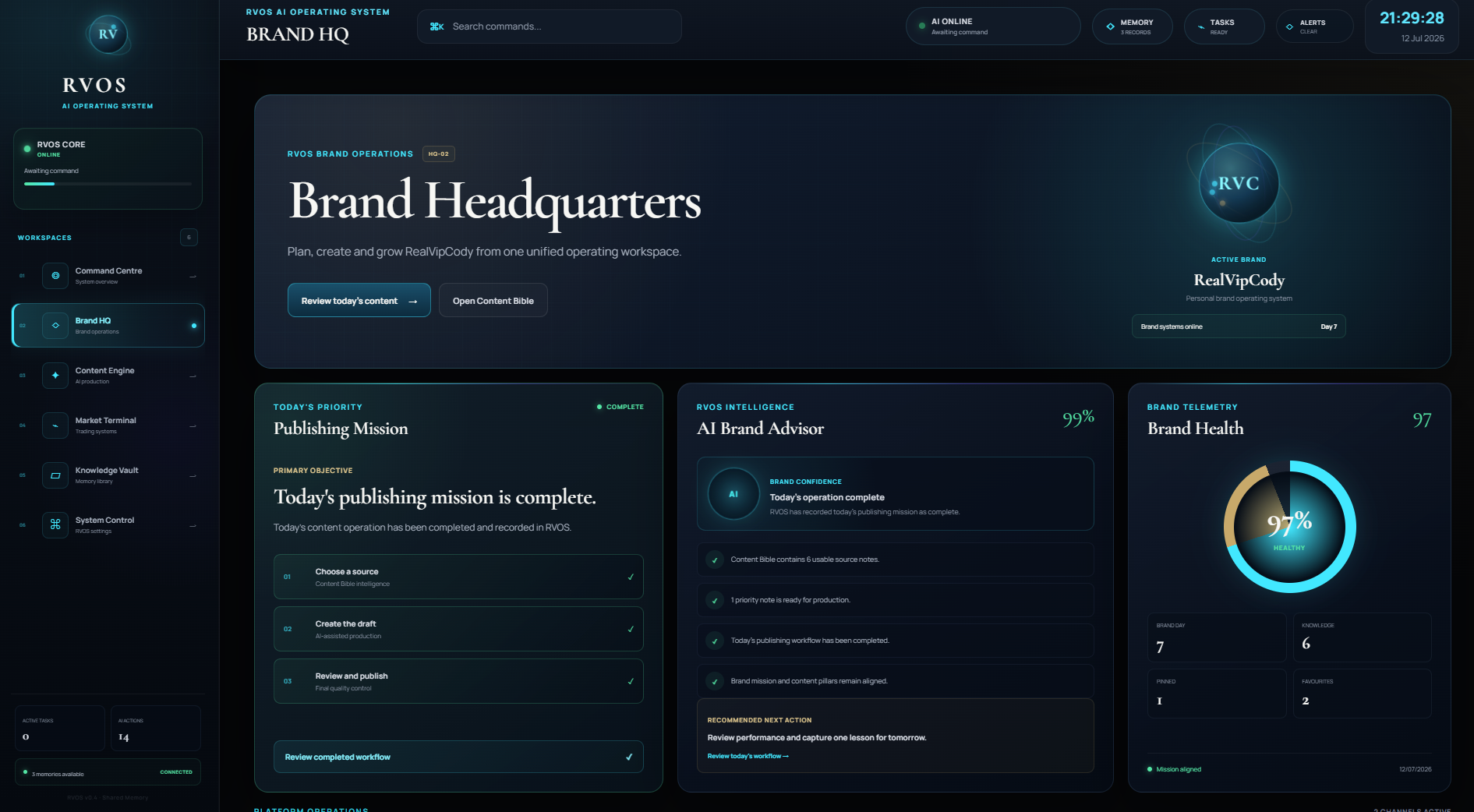Click the RVOS Core progress bar
The height and width of the screenshot is (812, 1474).
(x=108, y=184)
